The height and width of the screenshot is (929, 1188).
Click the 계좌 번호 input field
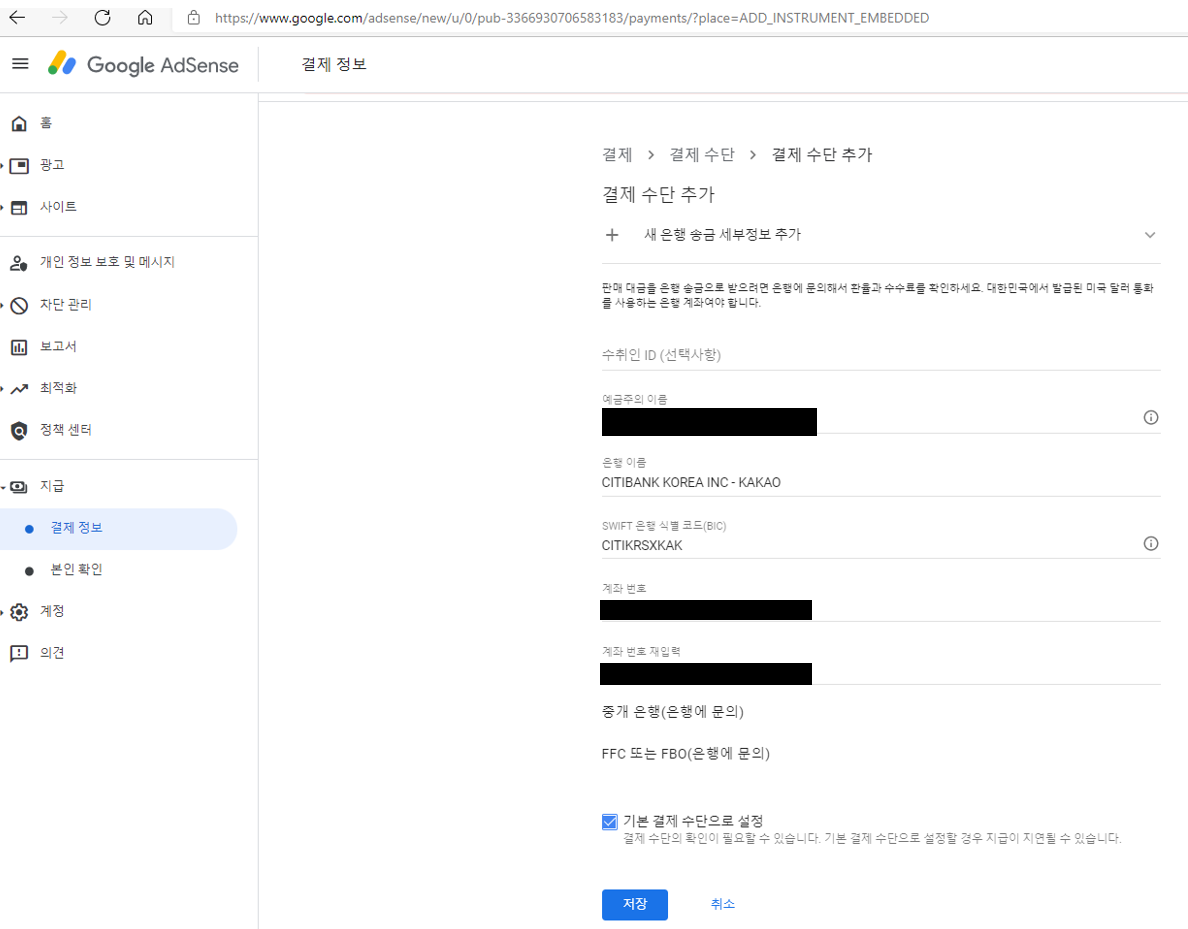click(x=880, y=609)
